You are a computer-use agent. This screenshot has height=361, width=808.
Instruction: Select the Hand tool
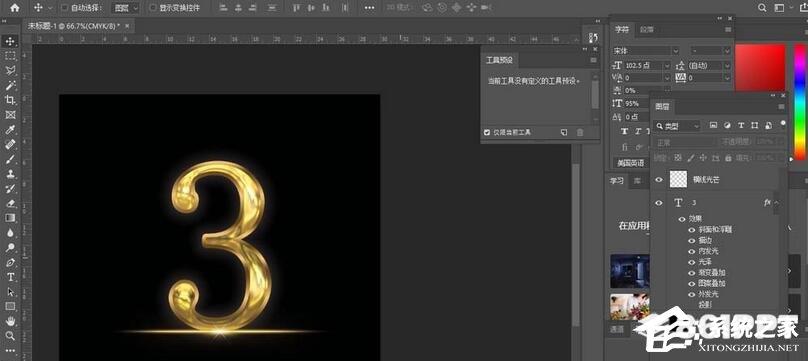click(10, 321)
